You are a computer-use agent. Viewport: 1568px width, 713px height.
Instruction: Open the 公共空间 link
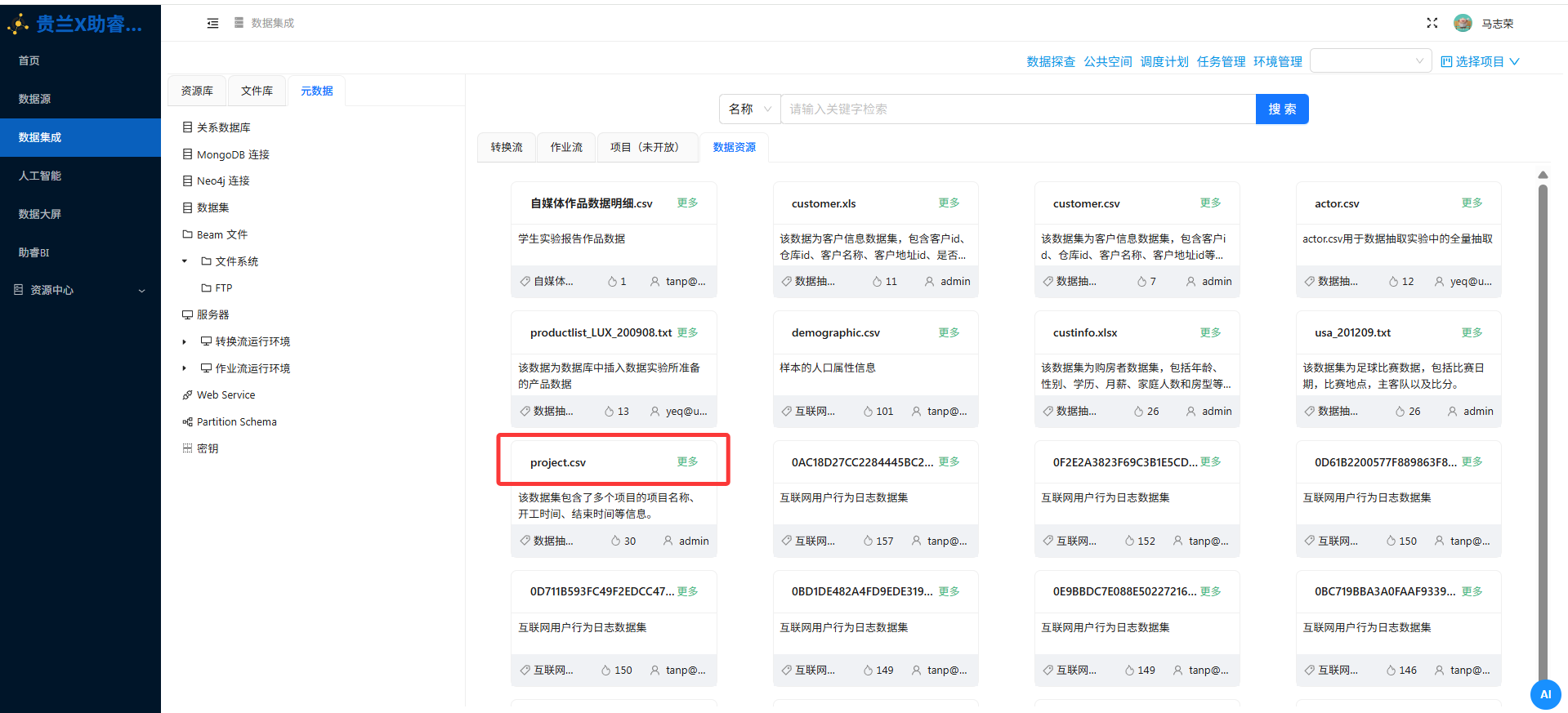click(x=1108, y=62)
